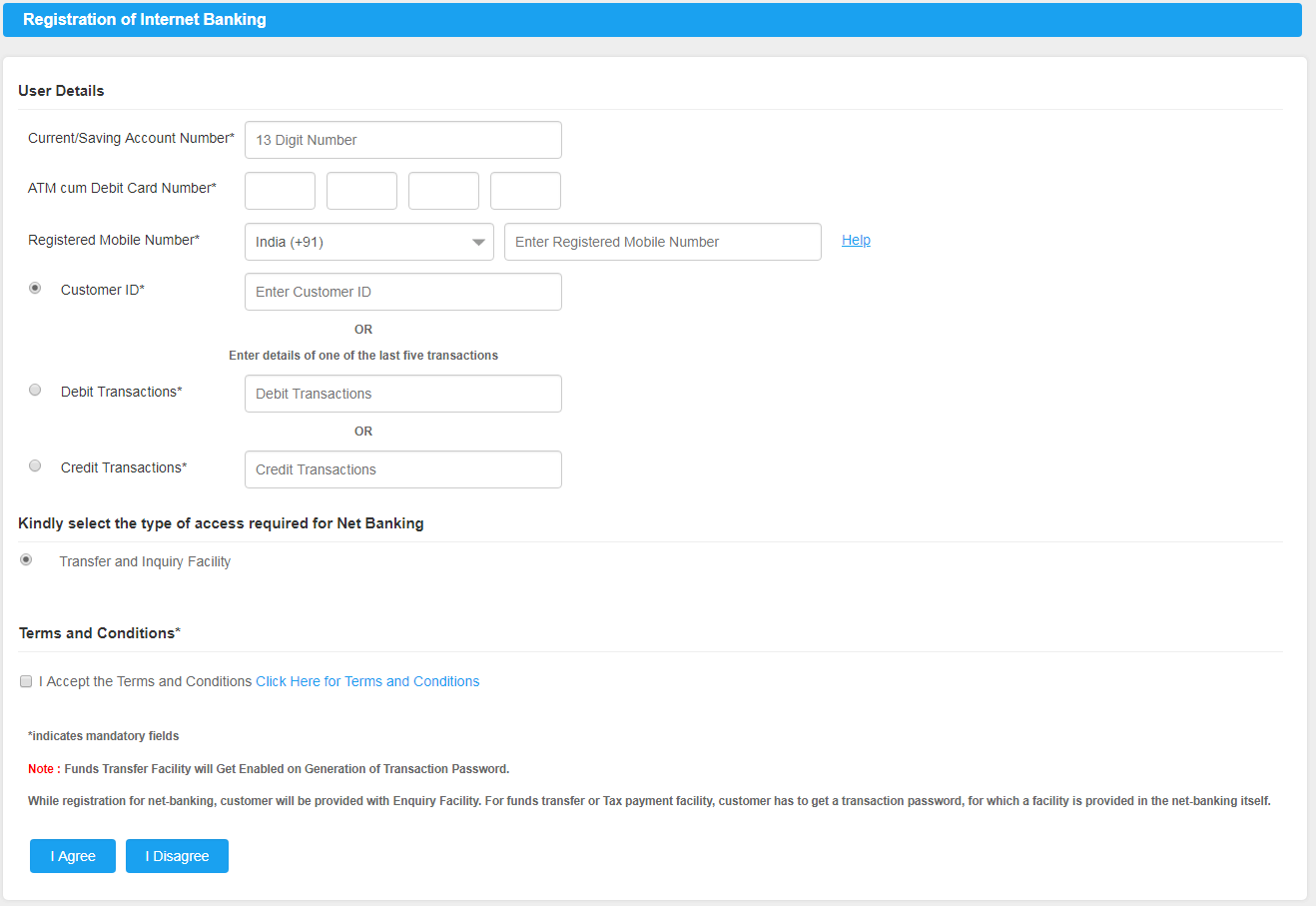Select the Credit Transactions radio button
This screenshot has height=906, width=1316.
(35, 465)
